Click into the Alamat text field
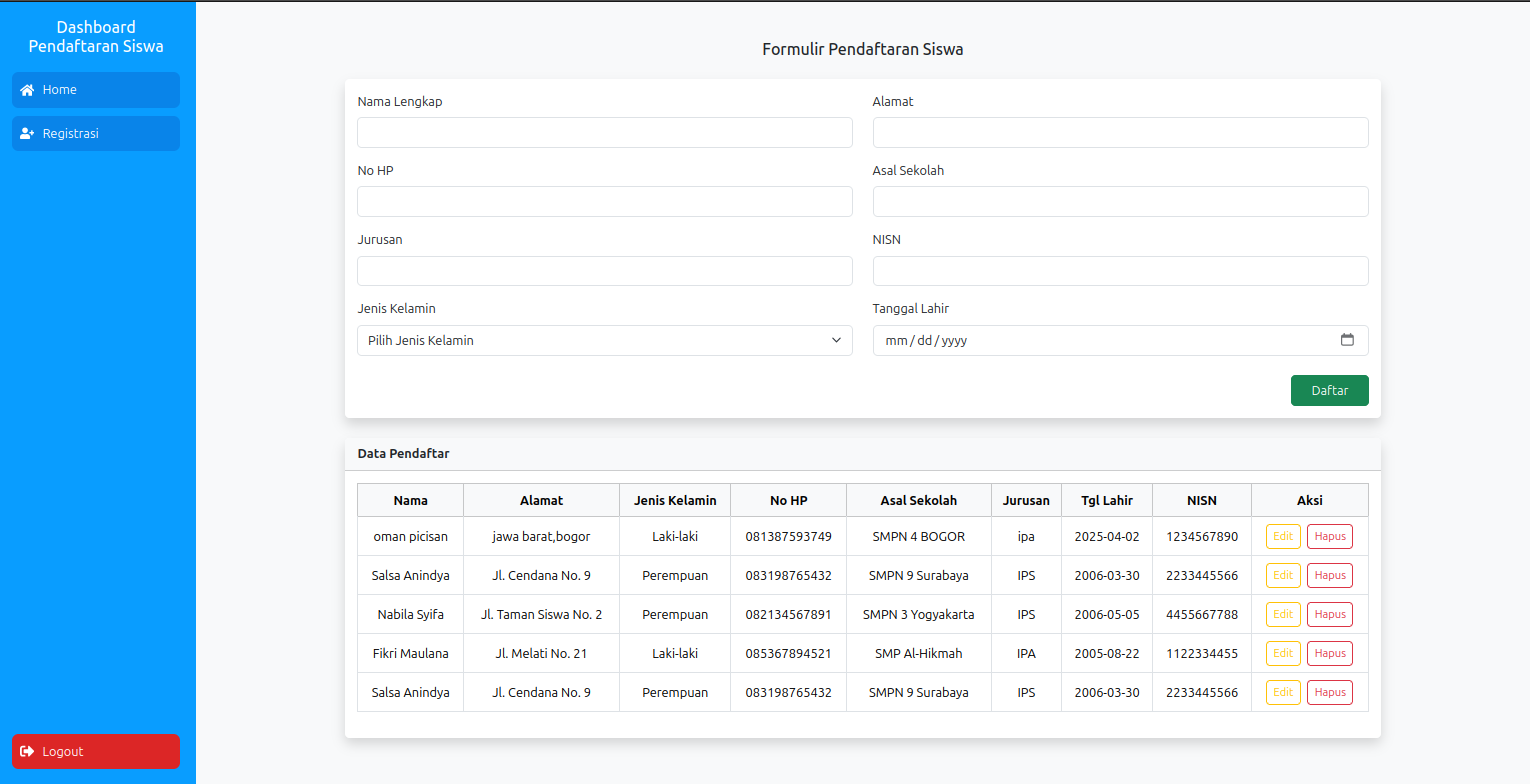 (1120, 133)
